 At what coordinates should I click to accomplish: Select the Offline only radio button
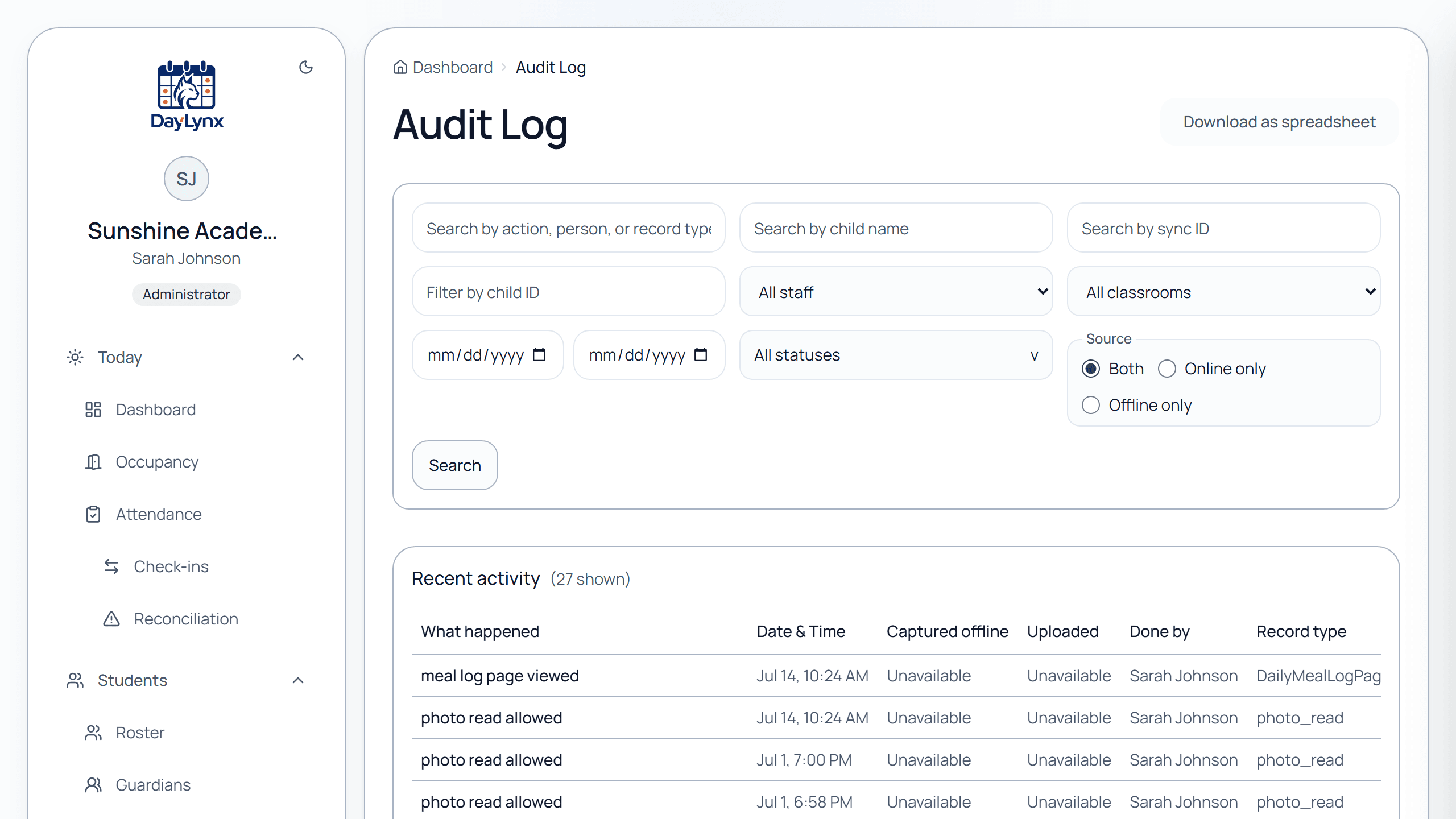click(1091, 405)
